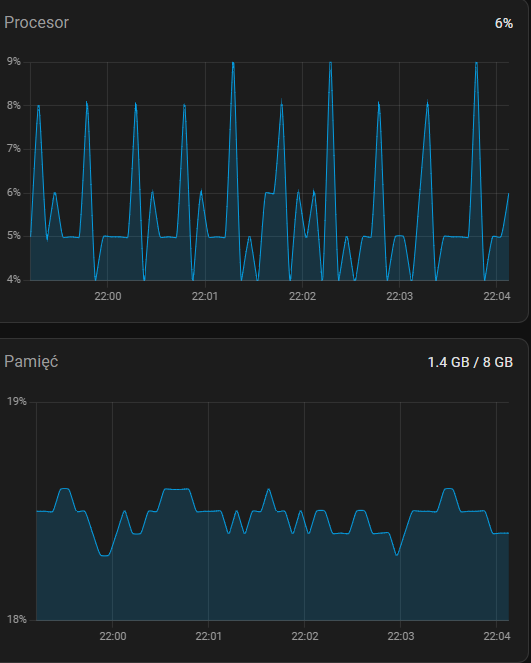
Task: Click the 18% axis label on Pamięć chart
Action: pos(17,620)
